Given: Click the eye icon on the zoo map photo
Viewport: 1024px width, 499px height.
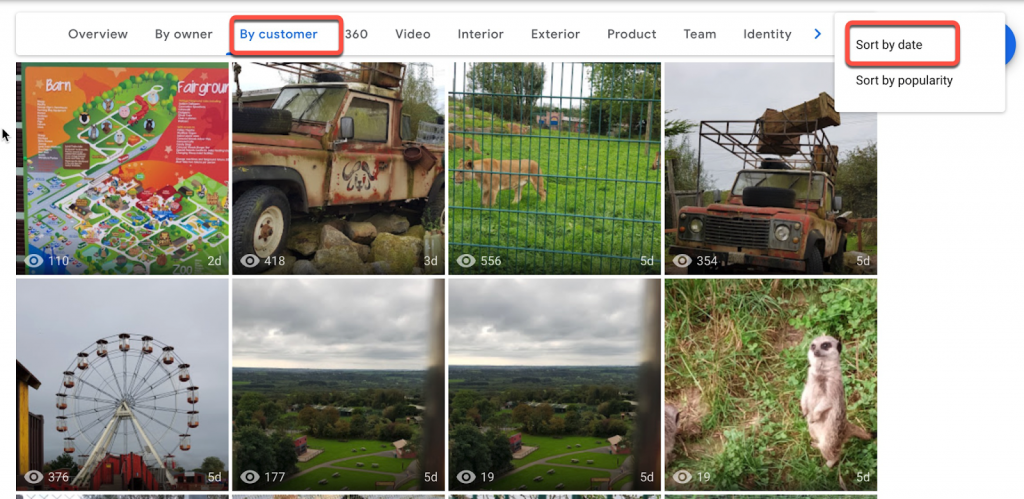Looking at the screenshot, I should [x=34, y=261].
